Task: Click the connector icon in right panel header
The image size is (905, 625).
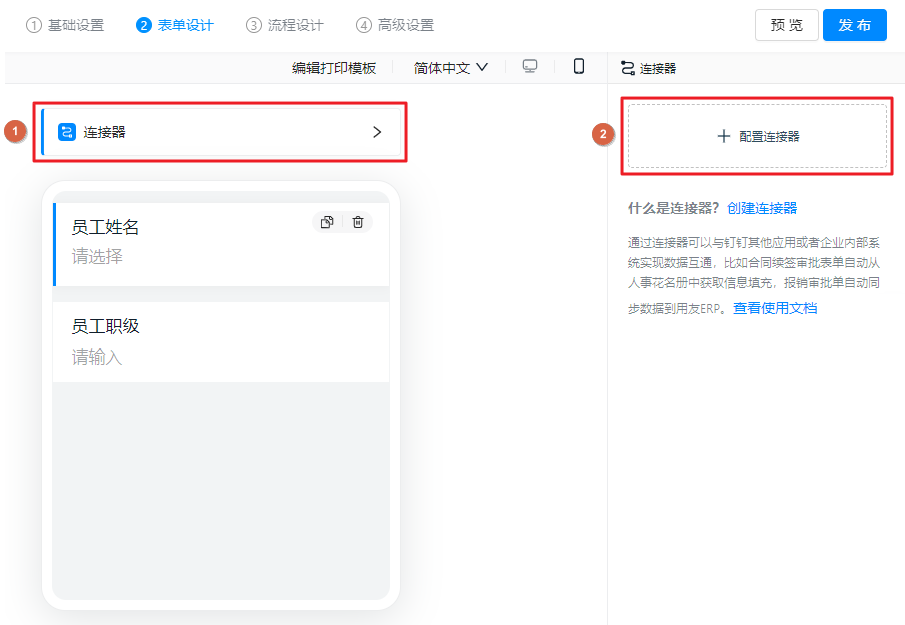Action: click(628, 66)
